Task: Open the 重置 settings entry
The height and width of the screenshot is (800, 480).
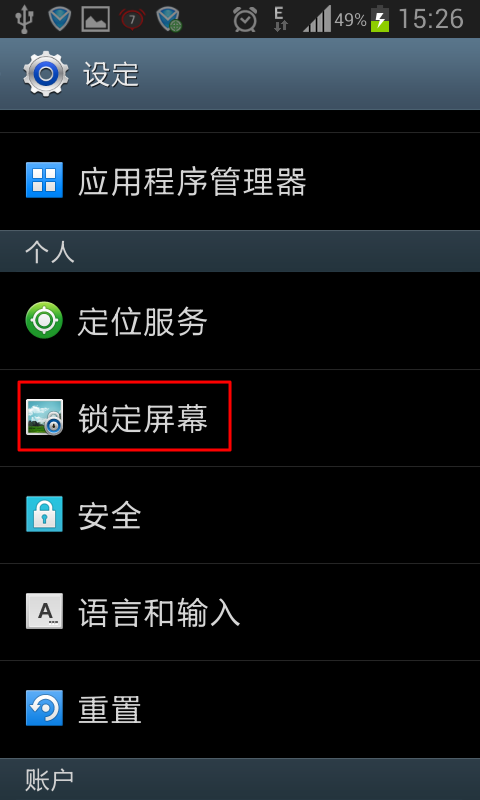Action: 240,709
